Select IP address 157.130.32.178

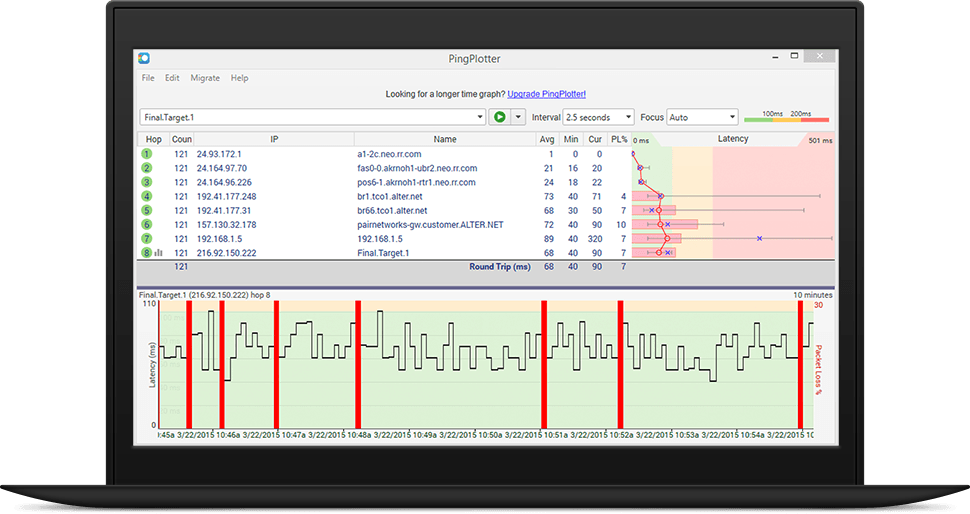click(226, 225)
